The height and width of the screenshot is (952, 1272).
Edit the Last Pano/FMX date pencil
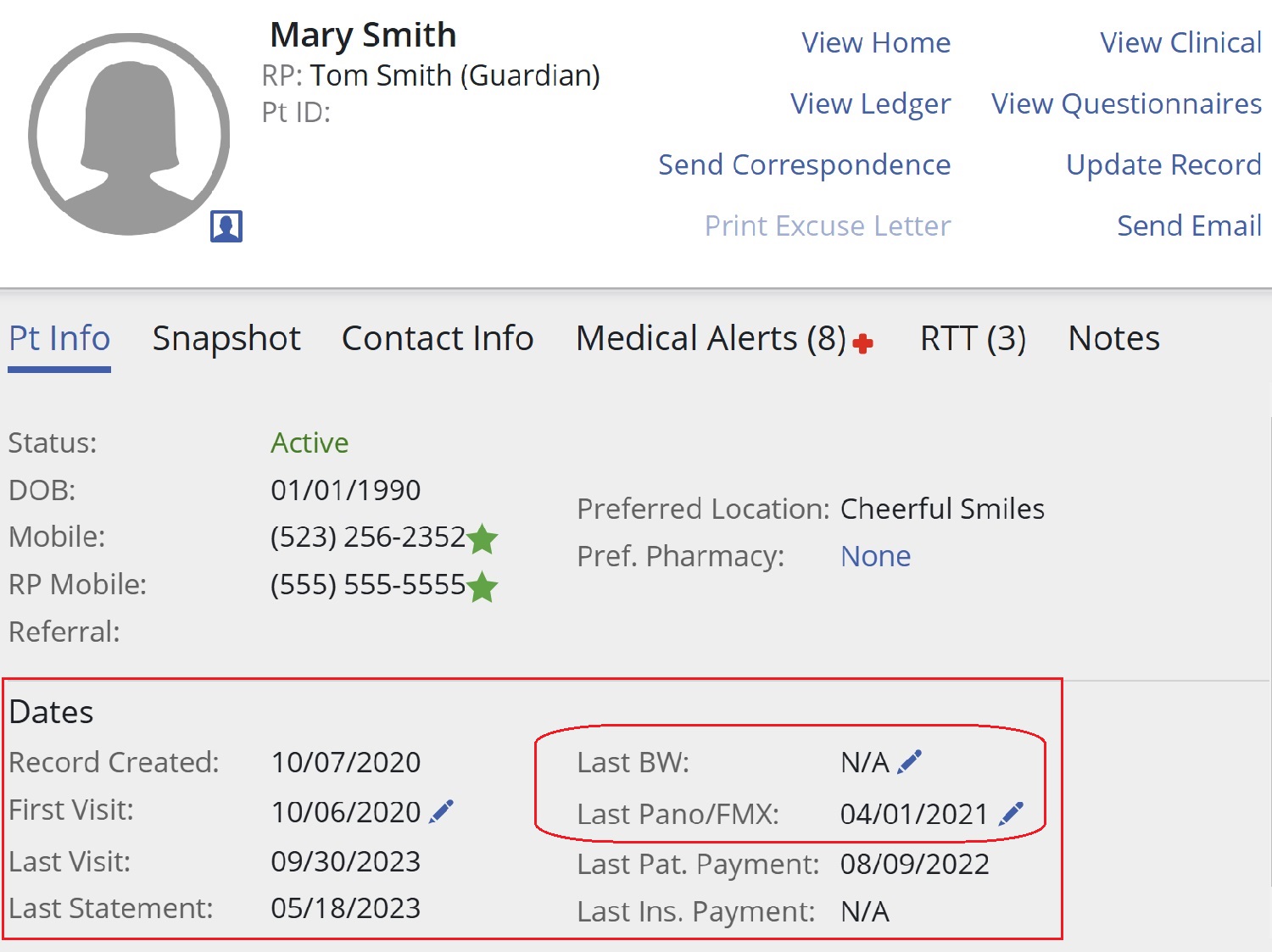(1011, 814)
